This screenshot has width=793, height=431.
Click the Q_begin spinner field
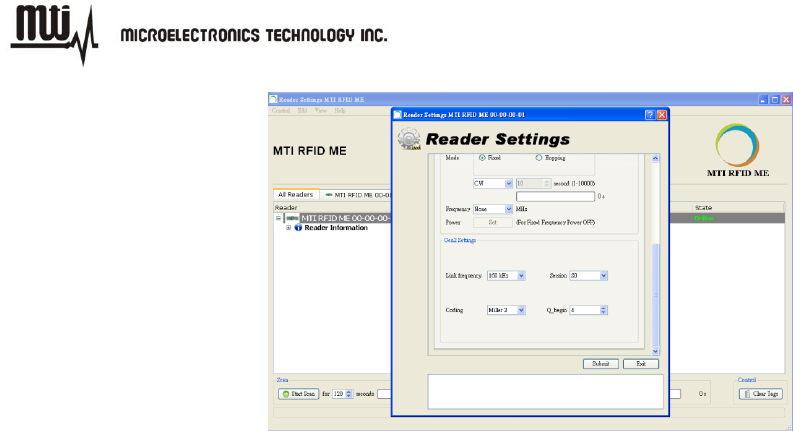coord(589,310)
